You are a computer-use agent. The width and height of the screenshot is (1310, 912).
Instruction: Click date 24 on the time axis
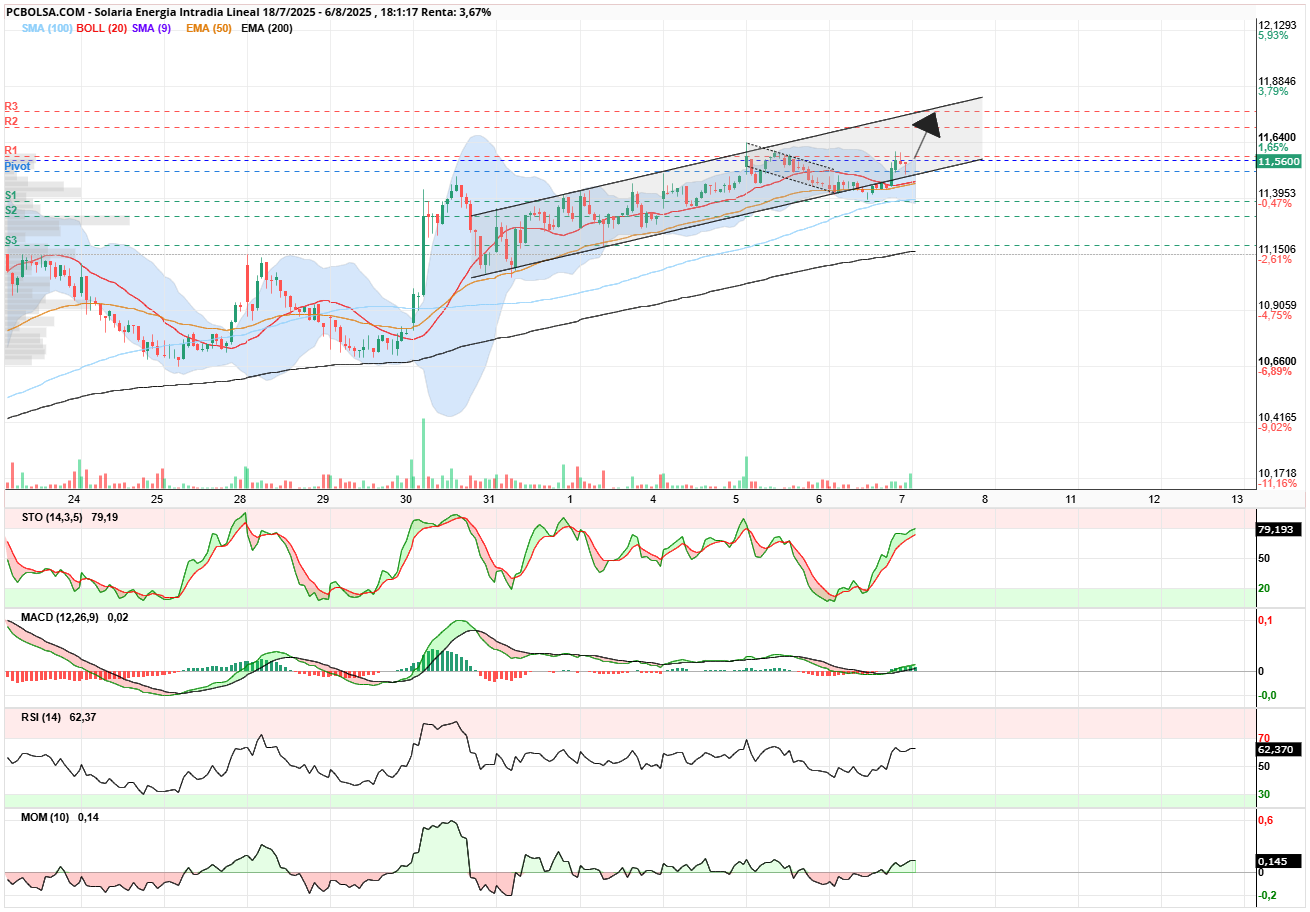point(74,498)
